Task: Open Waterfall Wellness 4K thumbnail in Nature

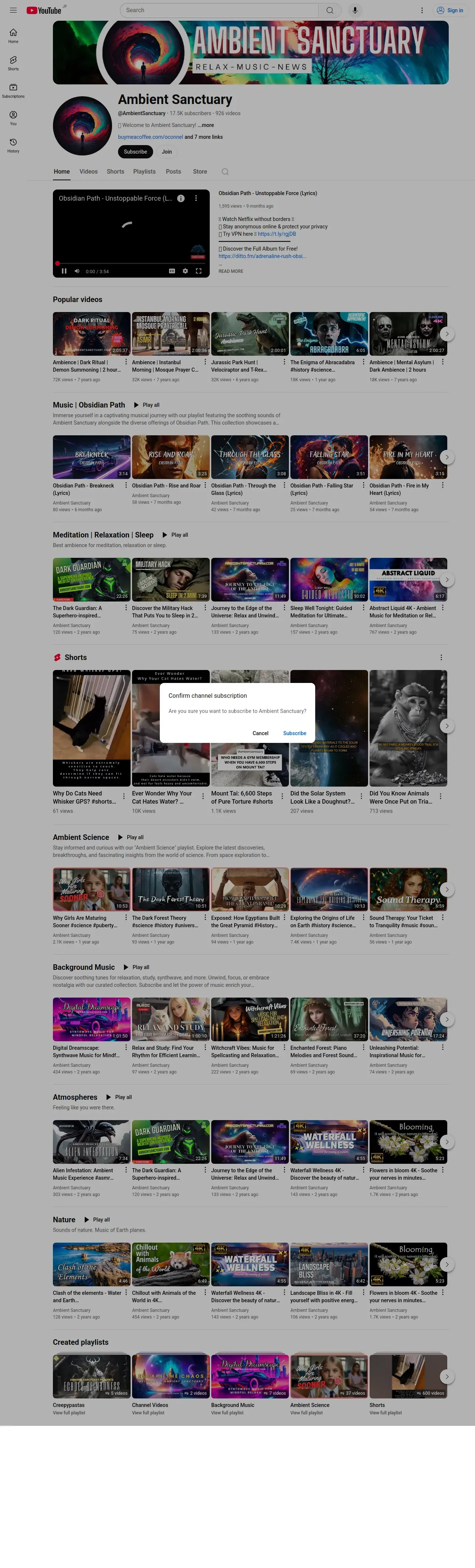Action: click(249, 1264)
